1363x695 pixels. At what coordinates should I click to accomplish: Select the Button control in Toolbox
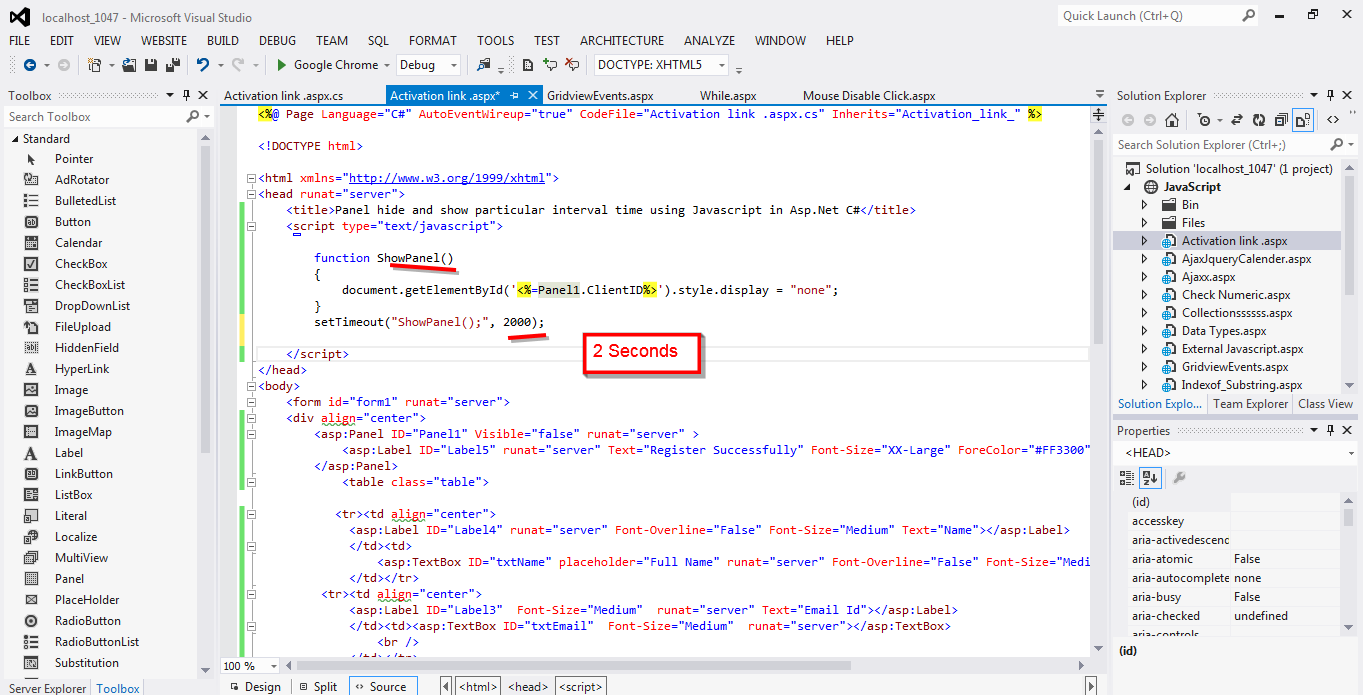[72, 222]
